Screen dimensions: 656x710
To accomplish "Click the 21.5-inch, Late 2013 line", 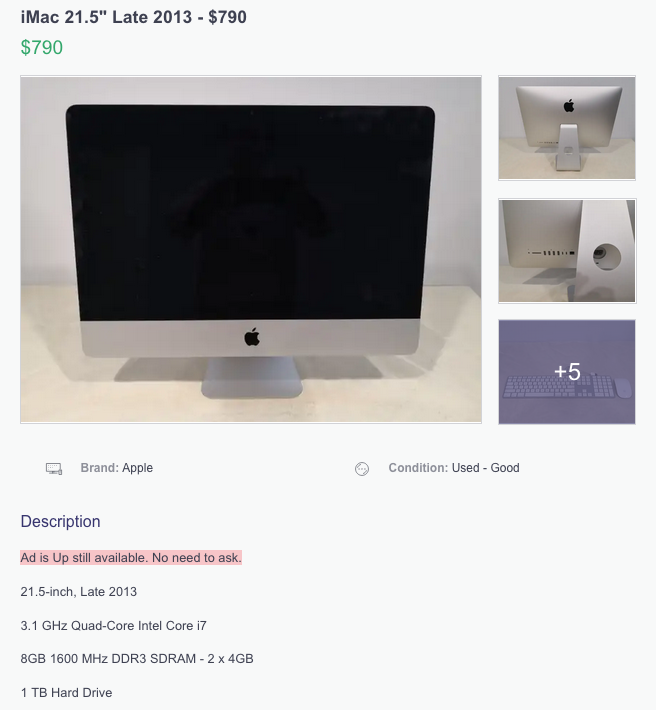I will click(x=78, y=592).
